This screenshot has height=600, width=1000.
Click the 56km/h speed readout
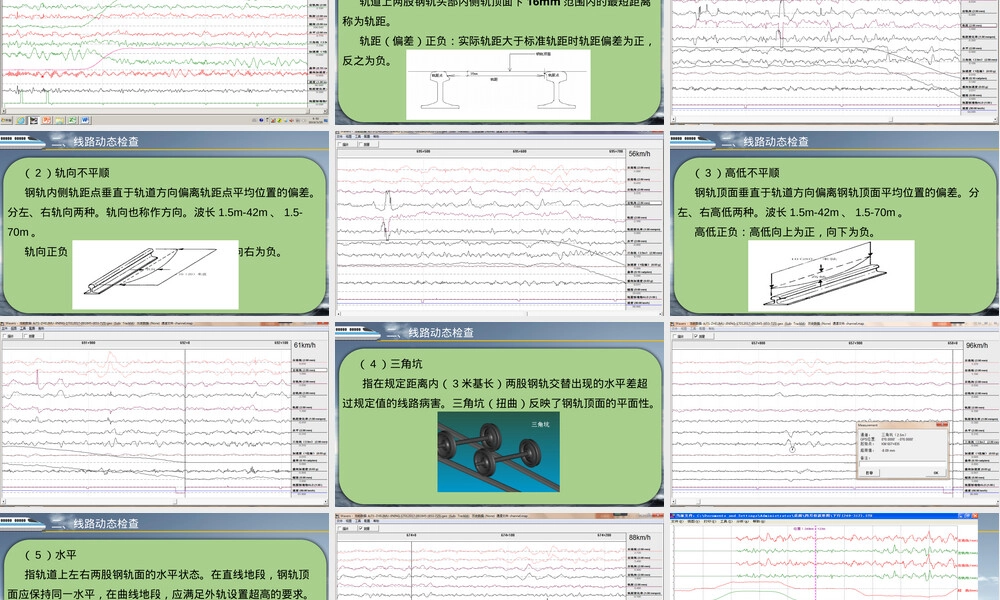[x=639, y=154]
